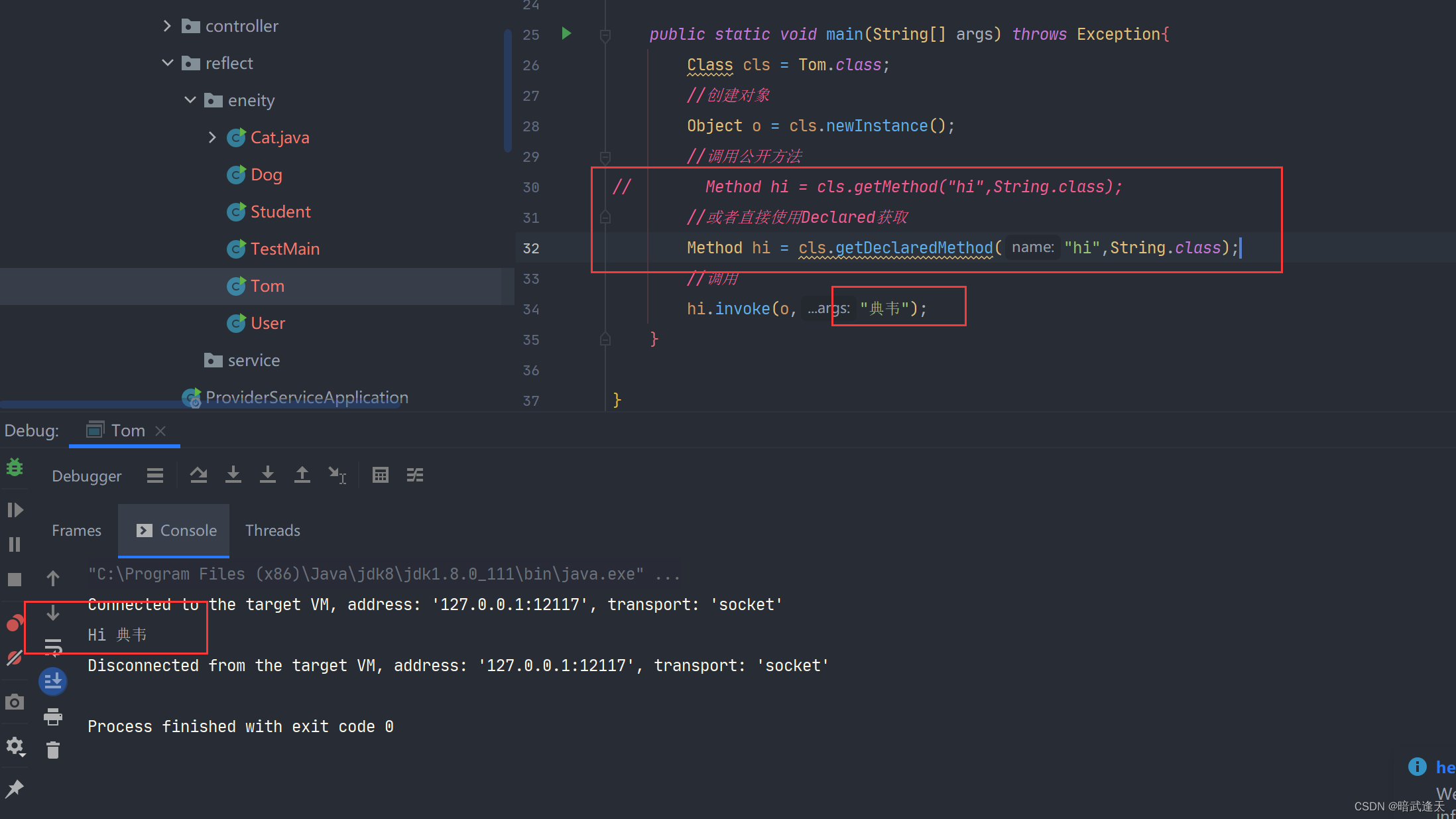Select TestMain in project tree
Image resolution: width=1456 pixels, height=819 pixels.
click(284, 249)
